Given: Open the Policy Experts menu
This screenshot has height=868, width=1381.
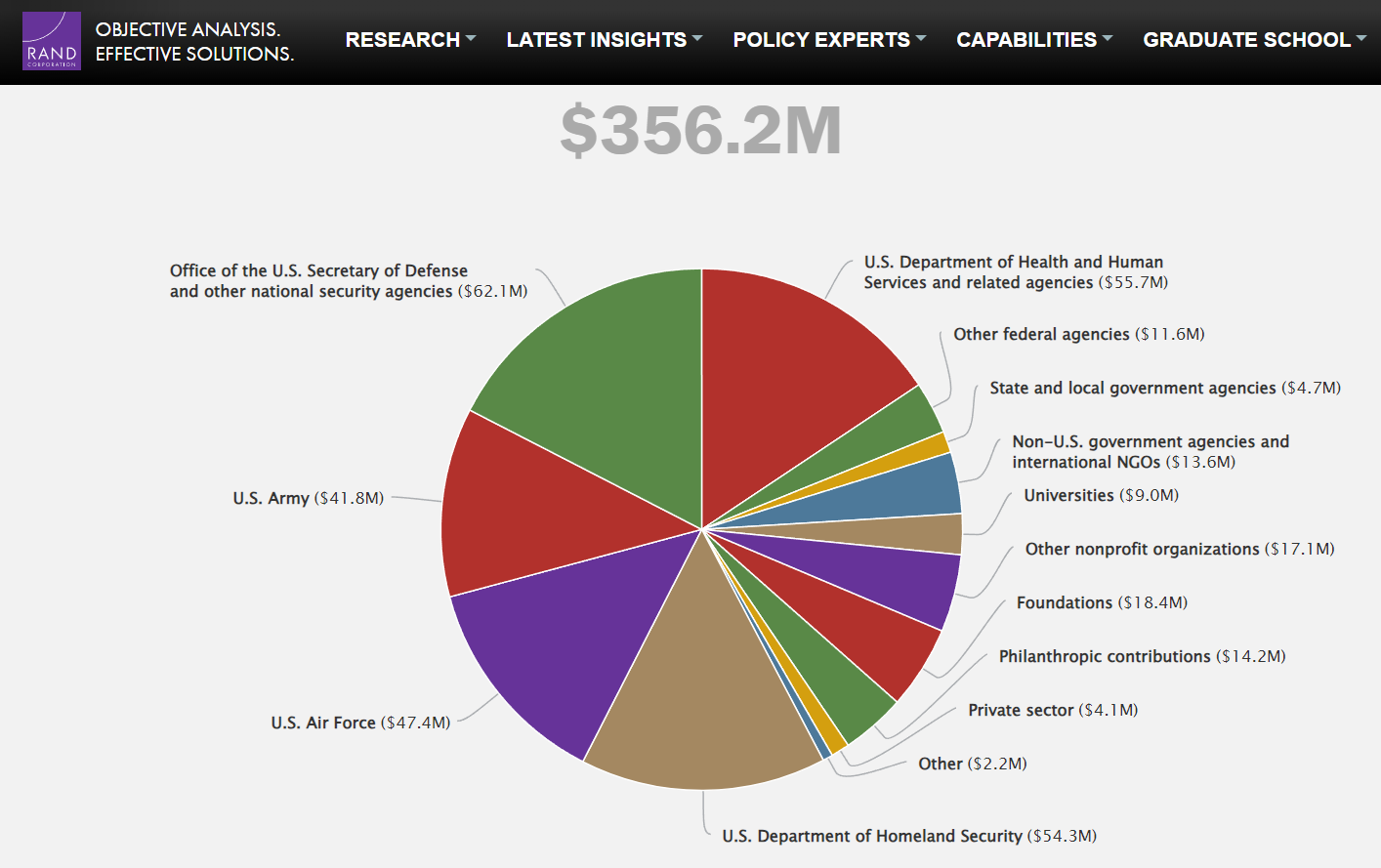Looking at the screenshot, I should (x=829, y=40).
